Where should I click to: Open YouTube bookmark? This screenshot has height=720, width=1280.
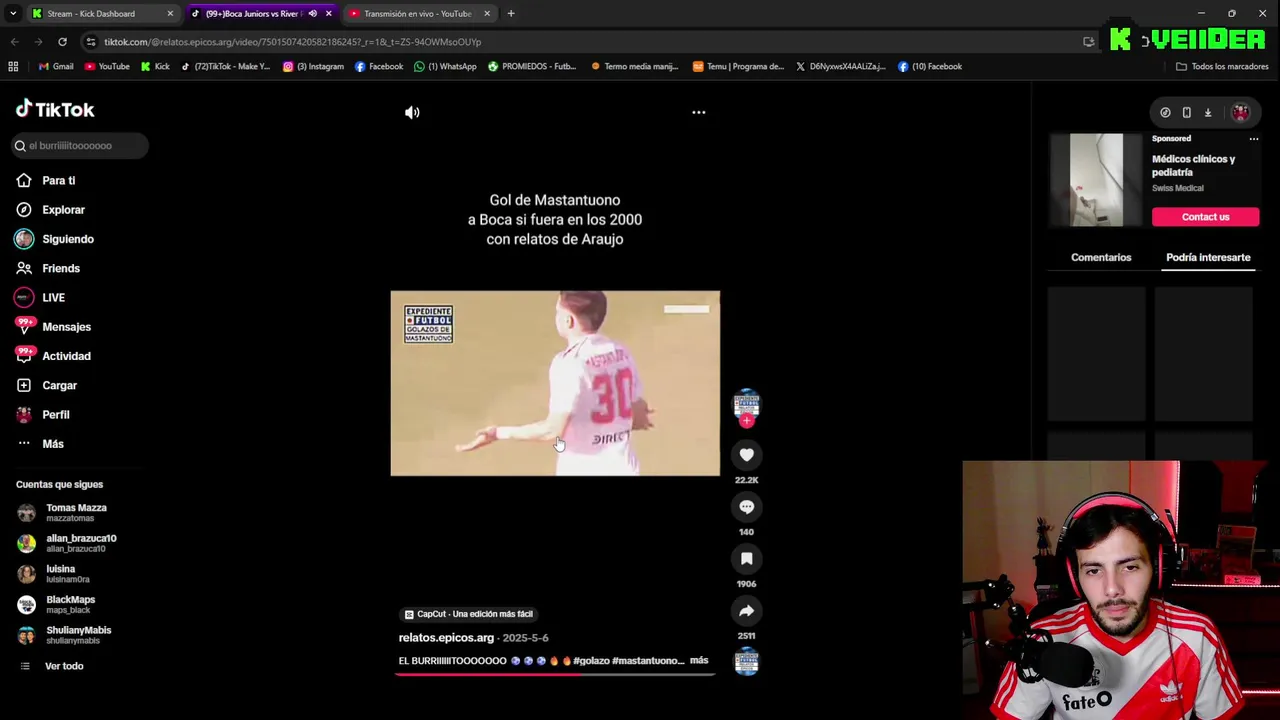point(107,67)
